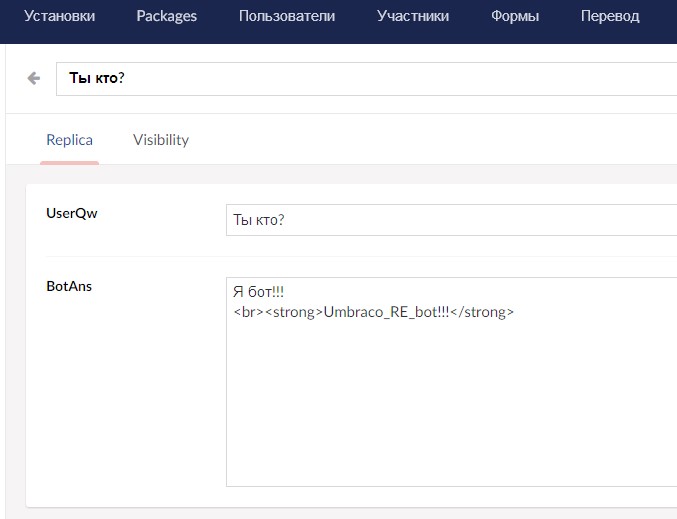Go to the Пользователи section
The image size is (677, 519).
[287, 16]
